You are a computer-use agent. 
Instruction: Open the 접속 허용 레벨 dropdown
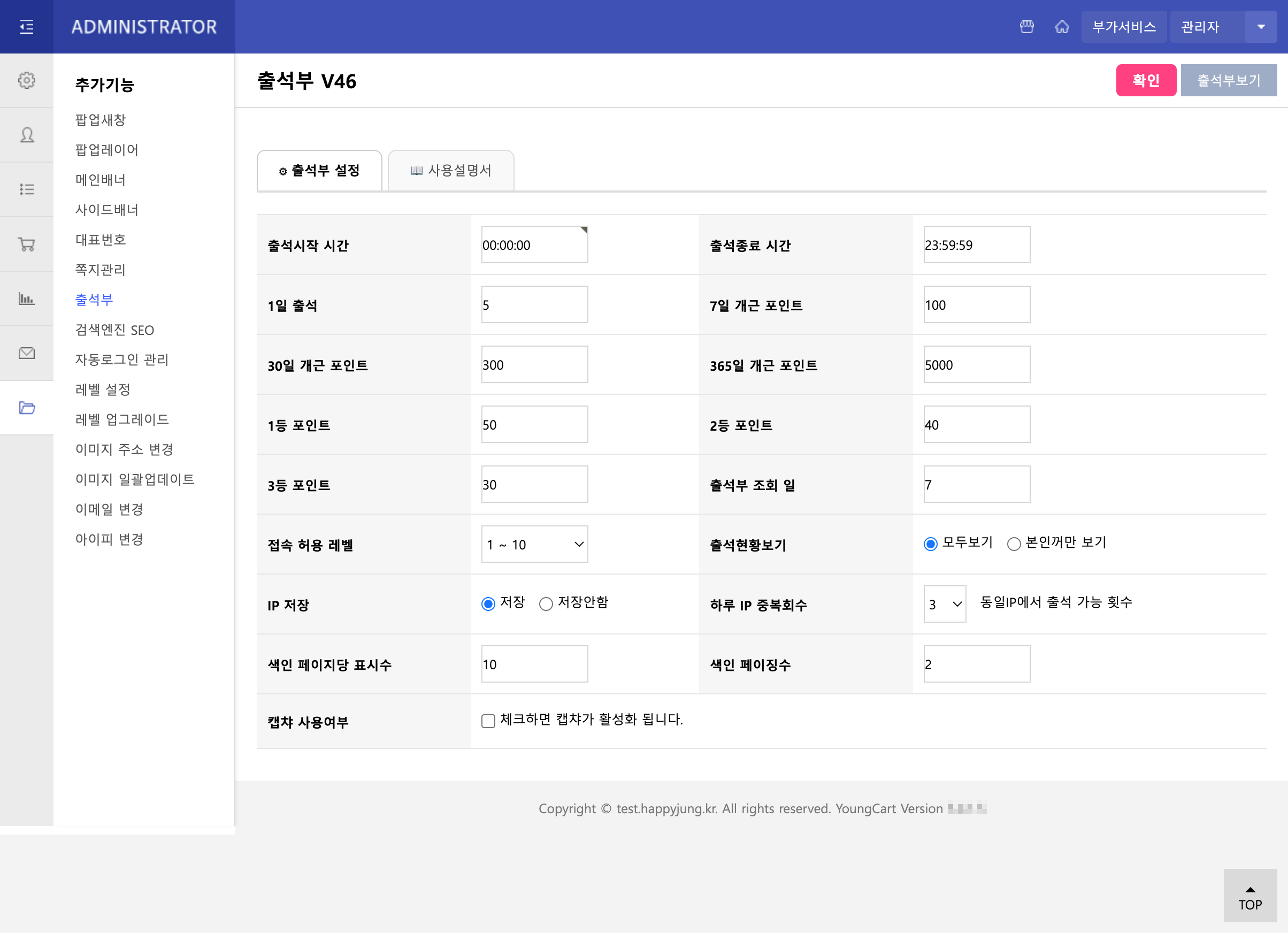[x=534, y=544]
